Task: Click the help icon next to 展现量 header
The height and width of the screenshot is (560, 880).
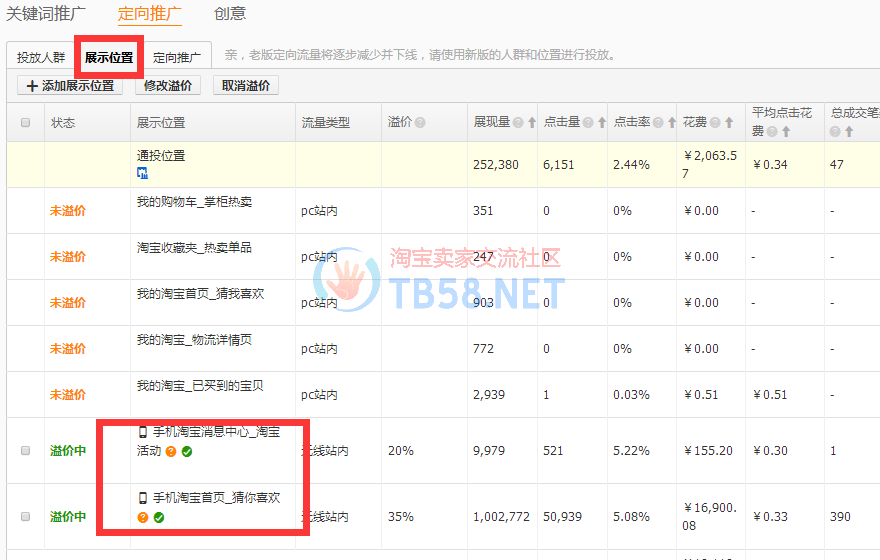Action: [518, 123]
